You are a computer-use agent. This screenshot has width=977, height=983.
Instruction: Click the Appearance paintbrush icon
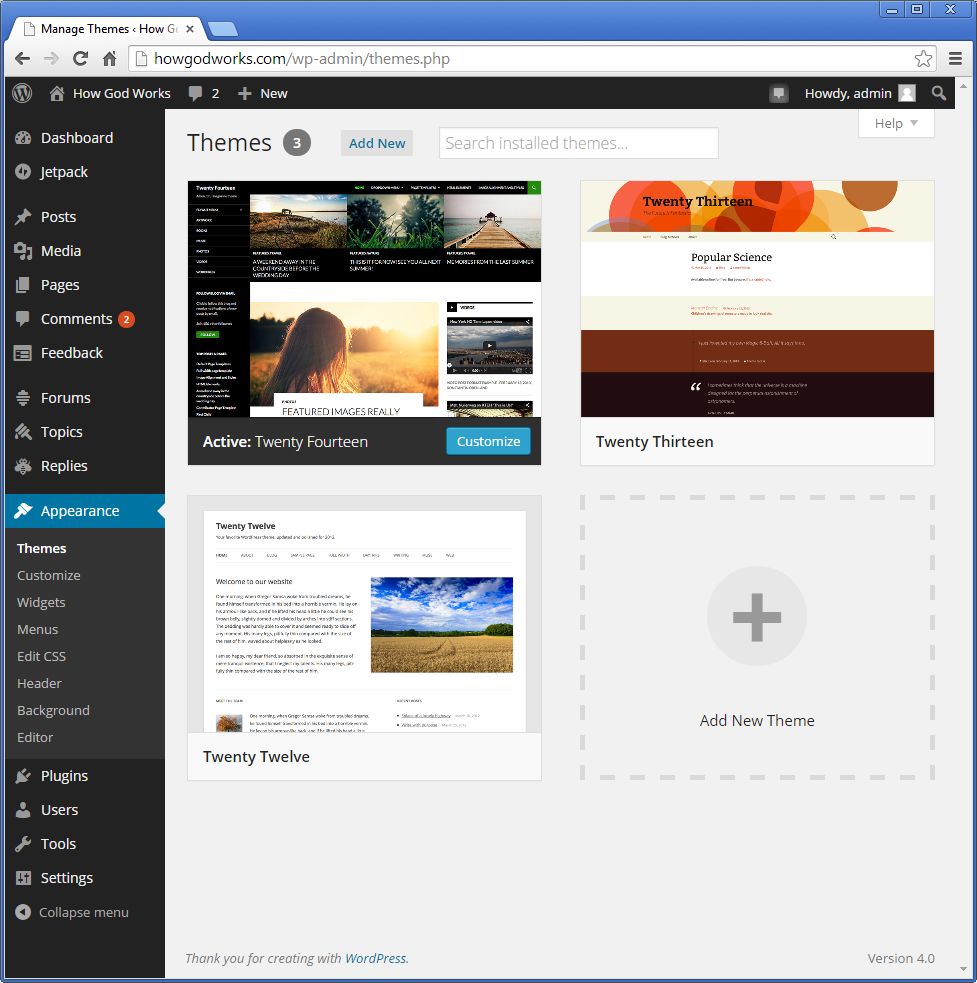(23, 511)
